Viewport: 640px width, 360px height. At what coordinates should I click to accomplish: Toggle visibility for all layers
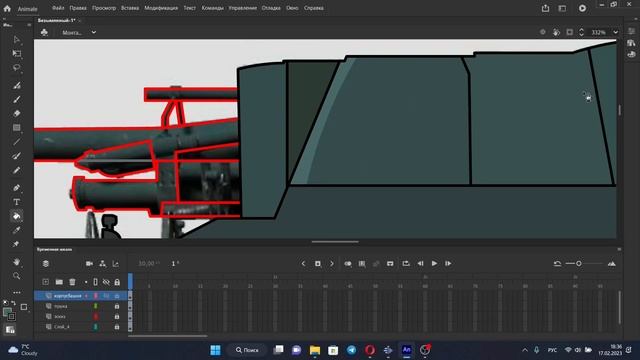(106, 282)
